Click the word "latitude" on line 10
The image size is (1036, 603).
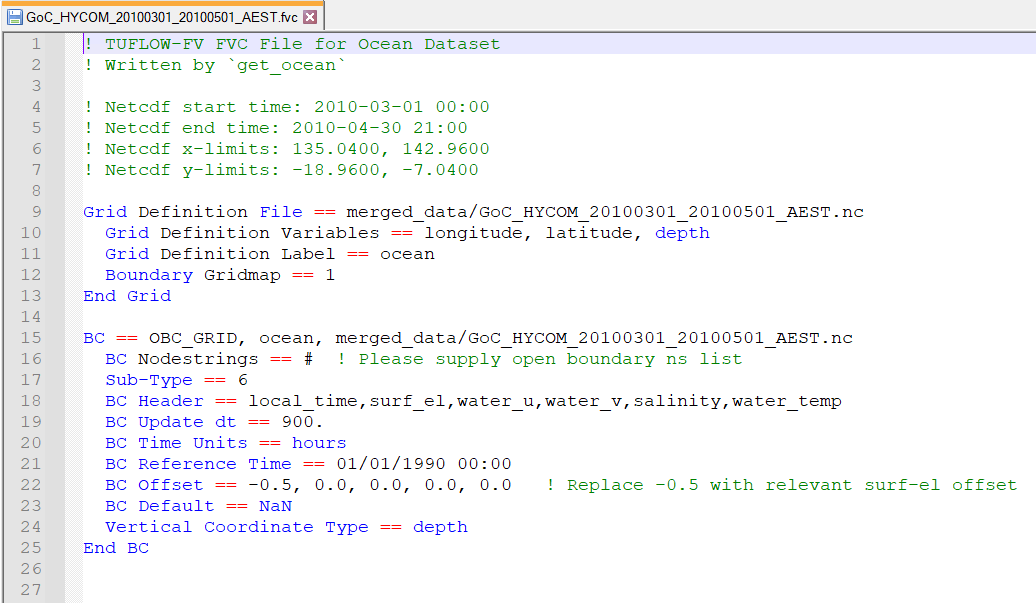[589, 233]
